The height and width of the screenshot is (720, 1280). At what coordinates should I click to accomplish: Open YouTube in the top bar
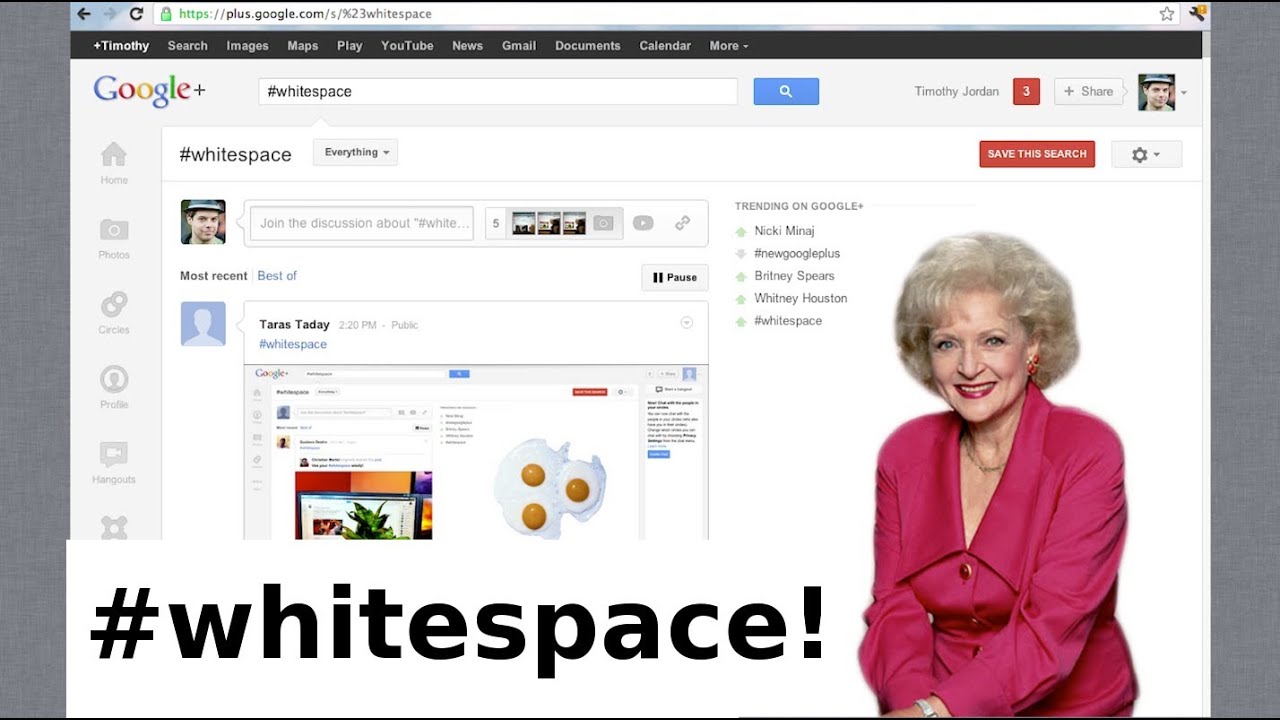click(407, 46)
